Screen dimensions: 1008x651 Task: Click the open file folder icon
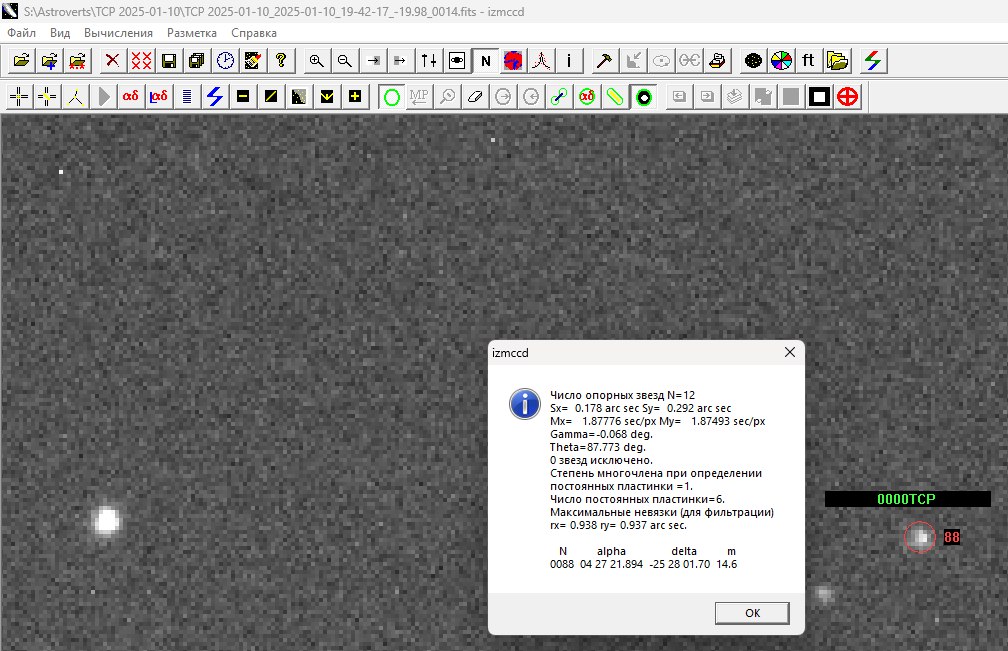21,61
